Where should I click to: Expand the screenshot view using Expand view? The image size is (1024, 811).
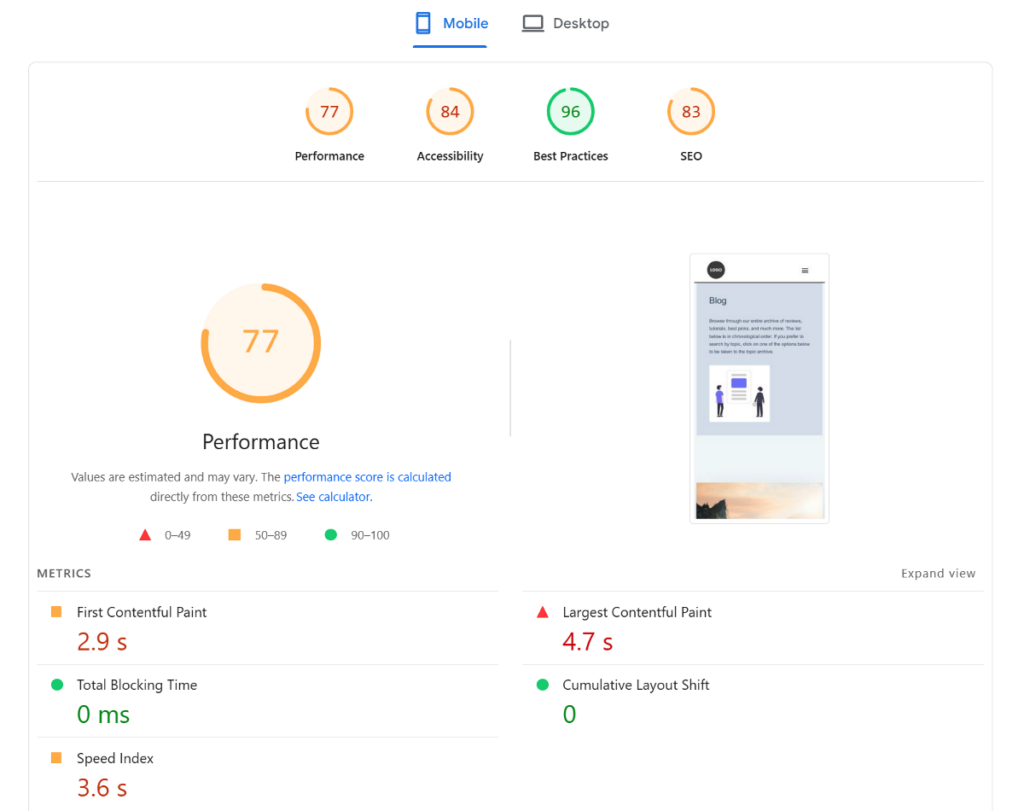938,573
